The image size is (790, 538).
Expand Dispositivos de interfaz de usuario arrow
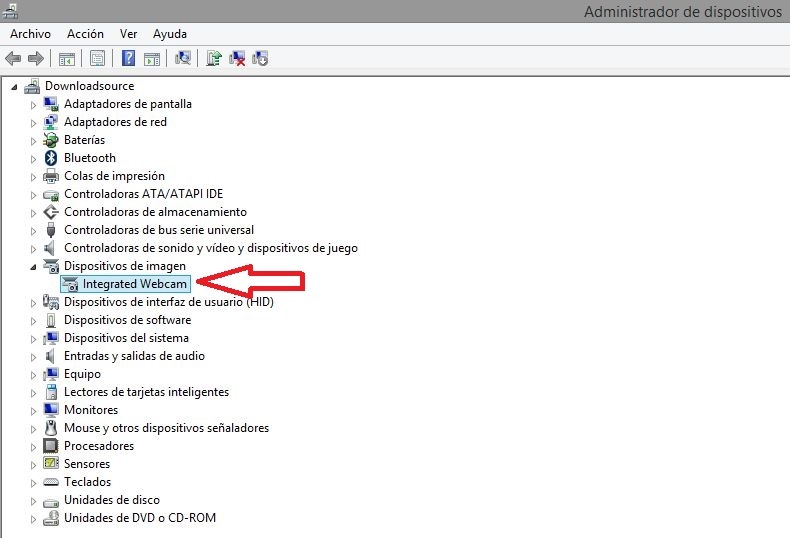point(33,303)
